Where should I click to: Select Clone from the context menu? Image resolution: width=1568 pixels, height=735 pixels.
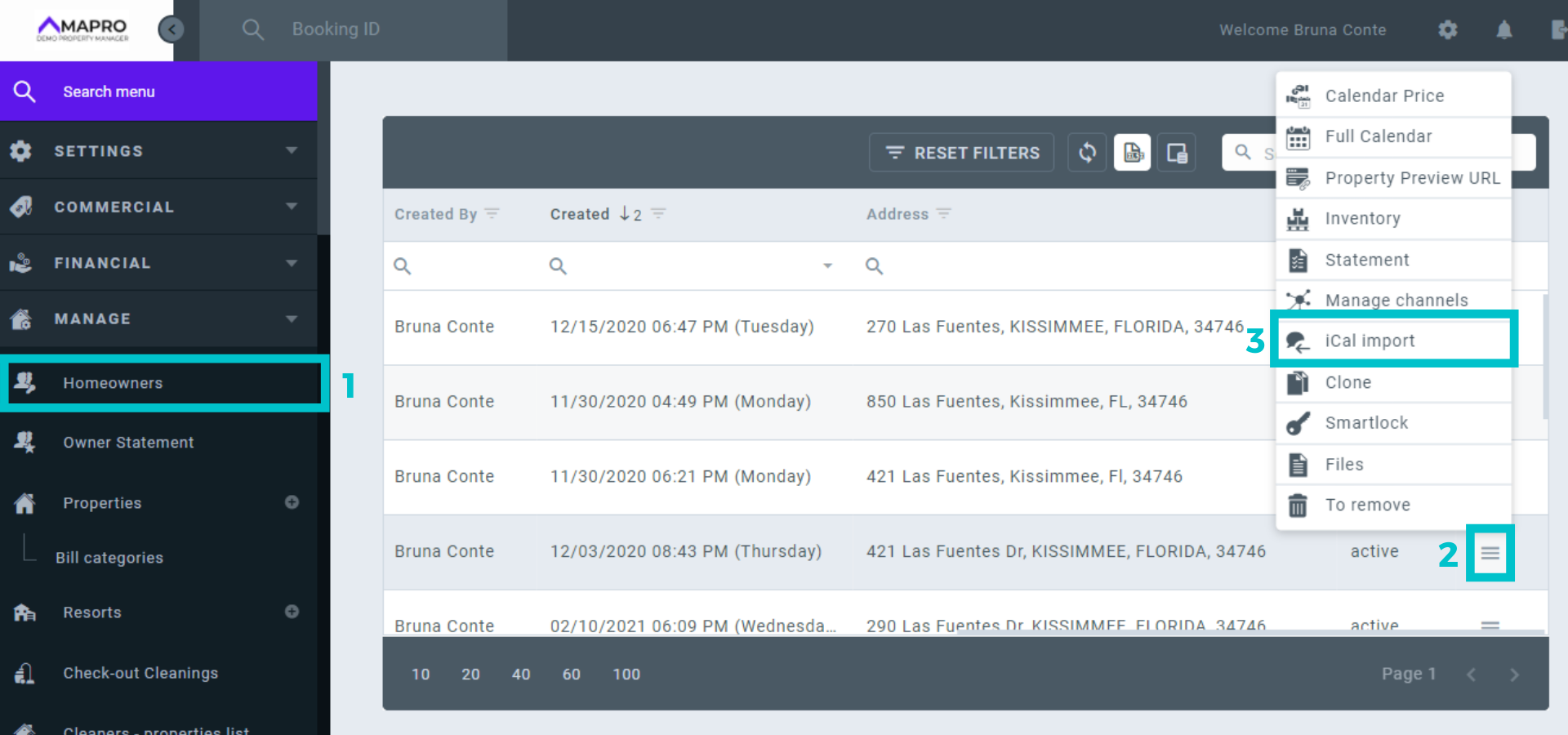(1347, 382)
